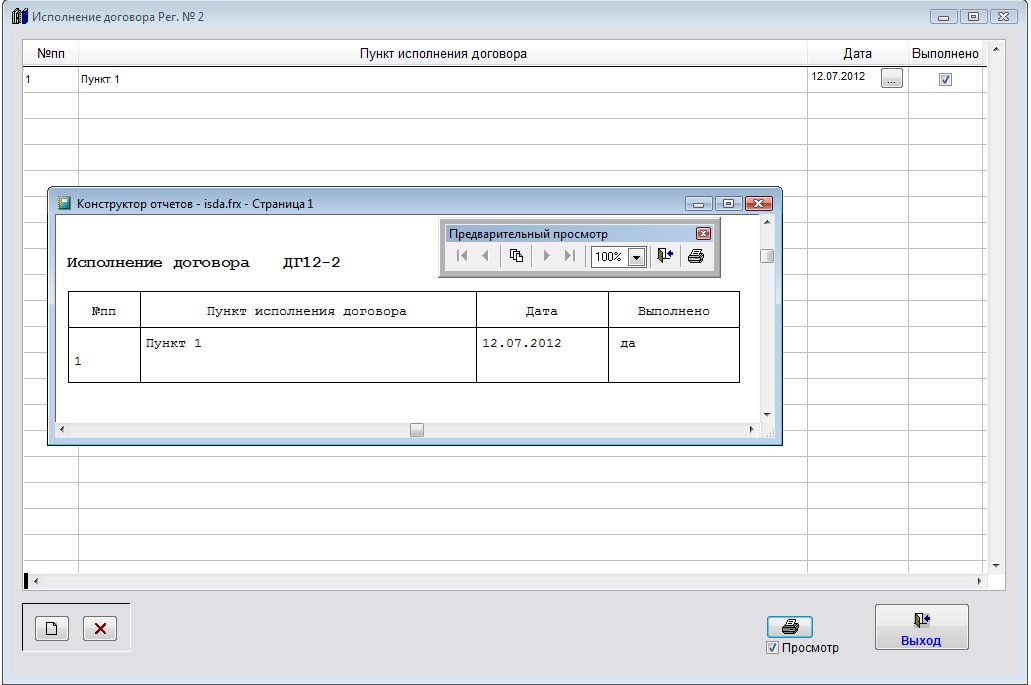This screenshot has height=685, width=1031.
Task: Click main grid vertical scrollbar up arrow
Action: pos(995,49)
